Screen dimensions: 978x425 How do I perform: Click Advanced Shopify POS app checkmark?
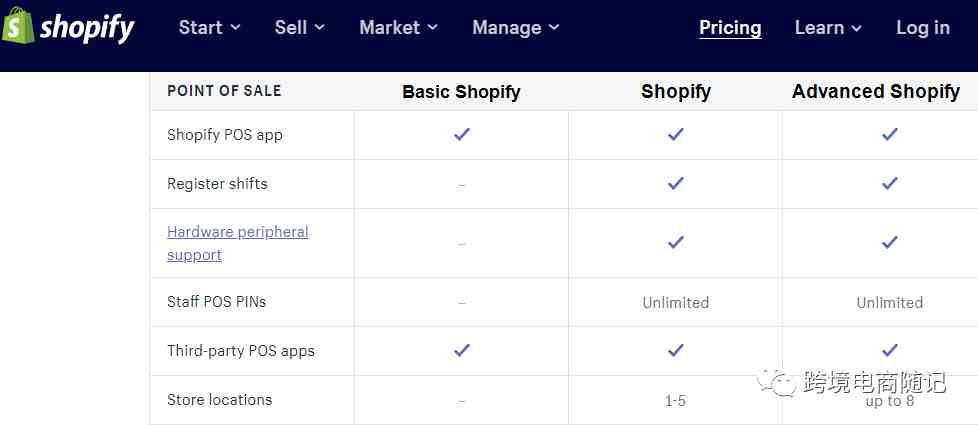889,134
